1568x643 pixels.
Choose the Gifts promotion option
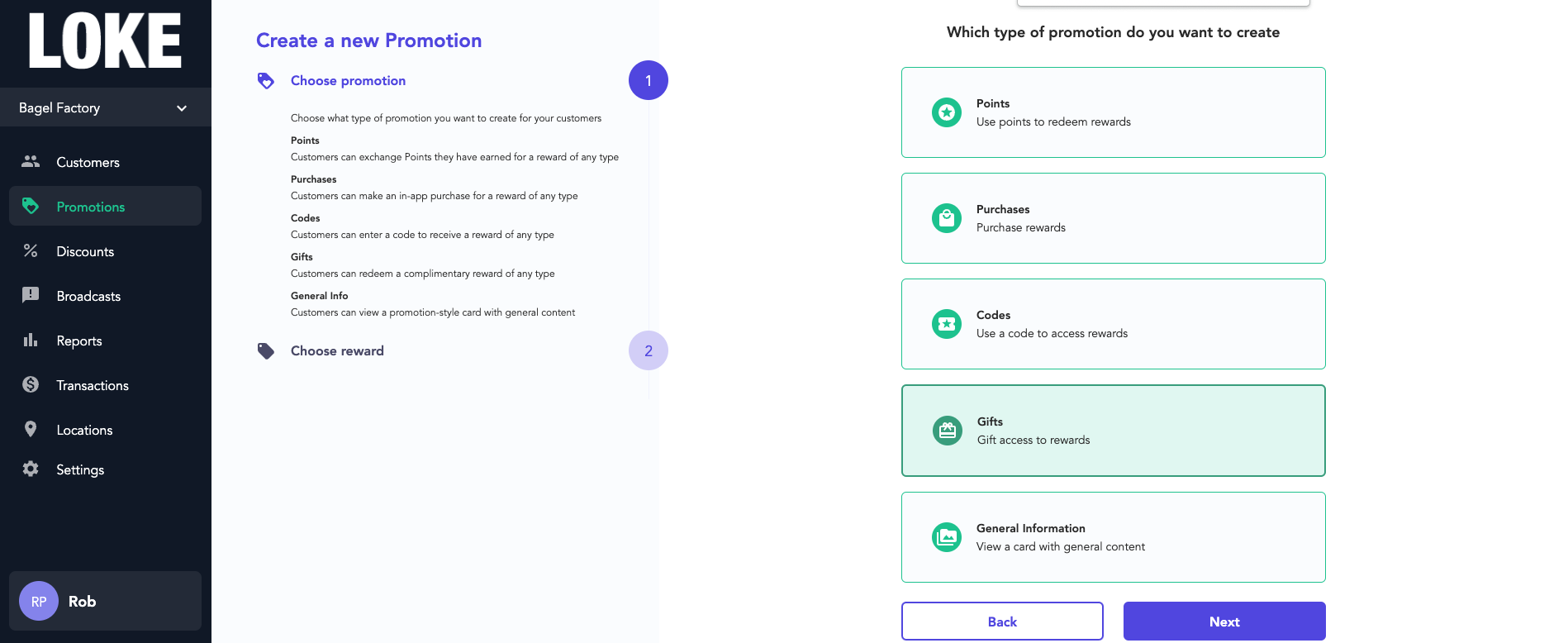[1113, 431]
